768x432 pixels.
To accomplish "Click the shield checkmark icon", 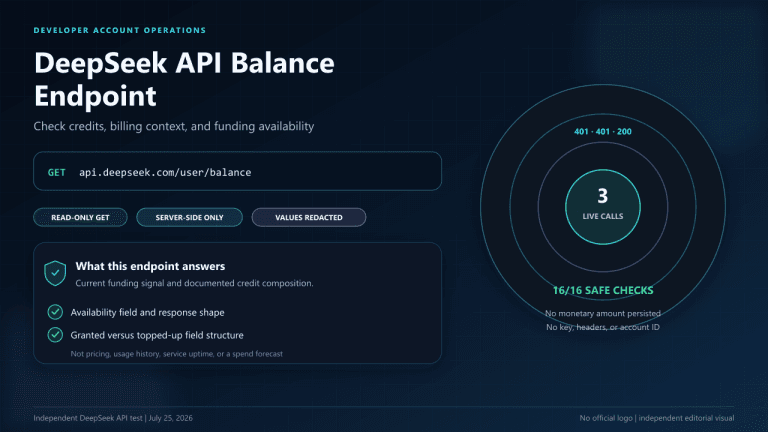I will pos(55,273).
